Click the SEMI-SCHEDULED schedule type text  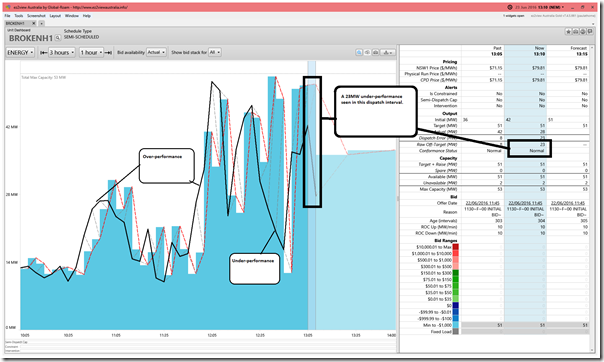coord(81,37)
